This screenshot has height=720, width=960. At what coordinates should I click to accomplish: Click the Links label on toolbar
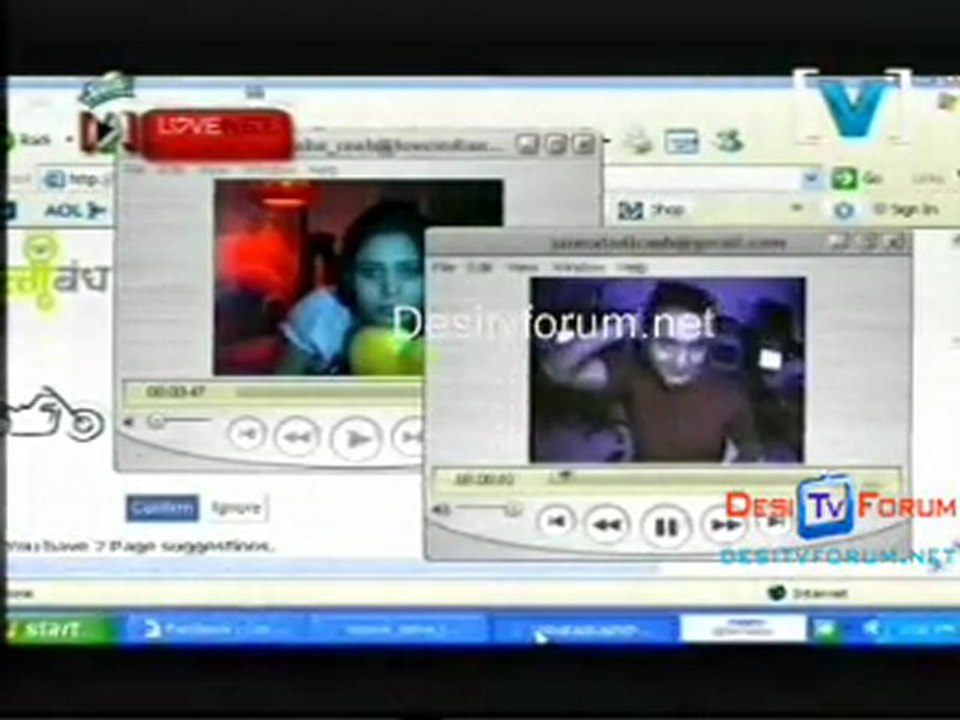tap(928, 178)
